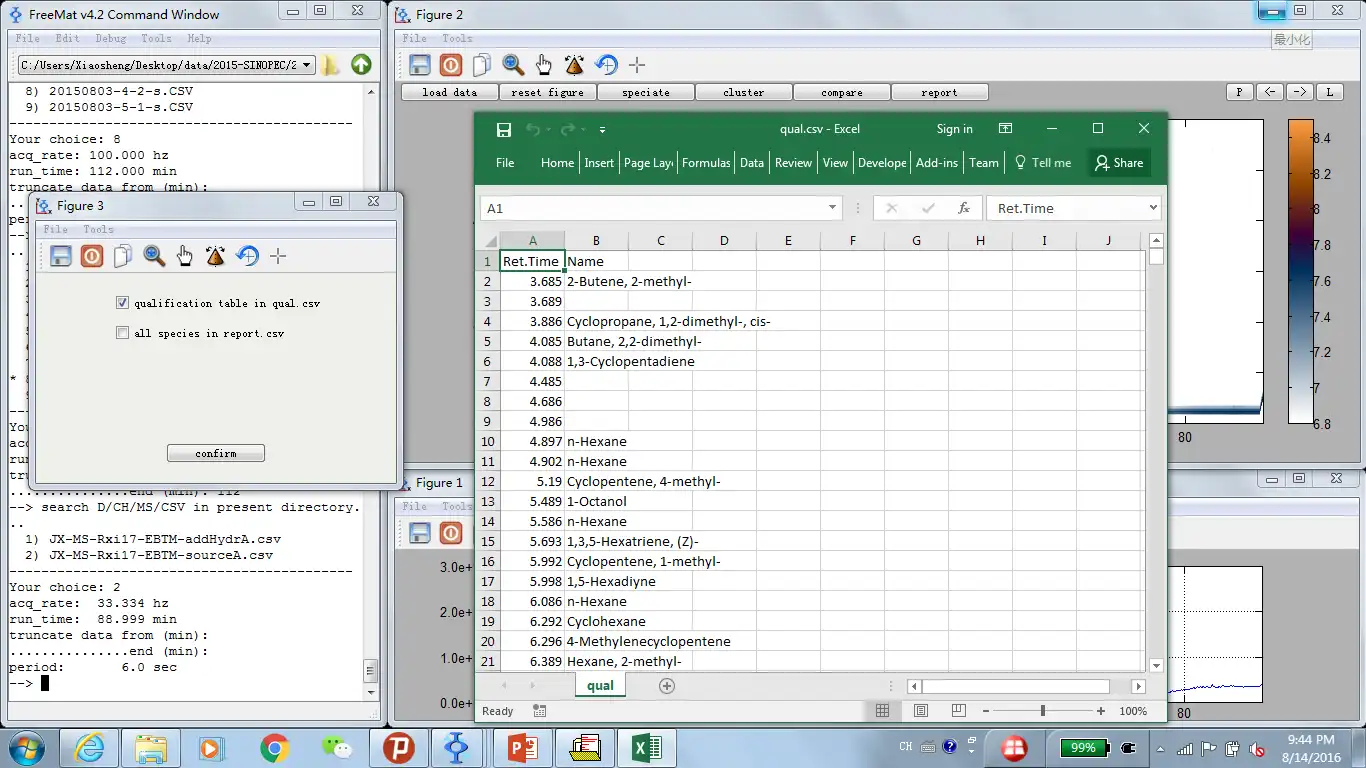Click the macro record icon in Excel status bar

(540, 711)
